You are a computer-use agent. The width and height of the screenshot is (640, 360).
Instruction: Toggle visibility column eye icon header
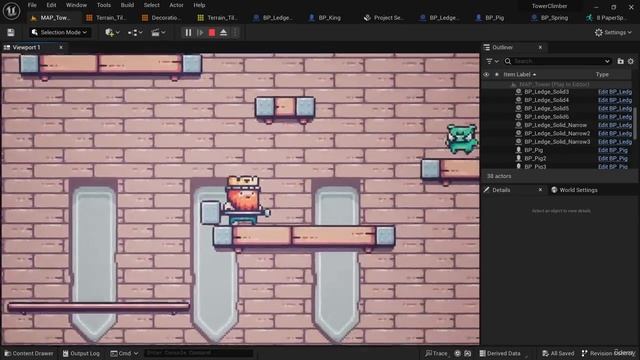486,75
